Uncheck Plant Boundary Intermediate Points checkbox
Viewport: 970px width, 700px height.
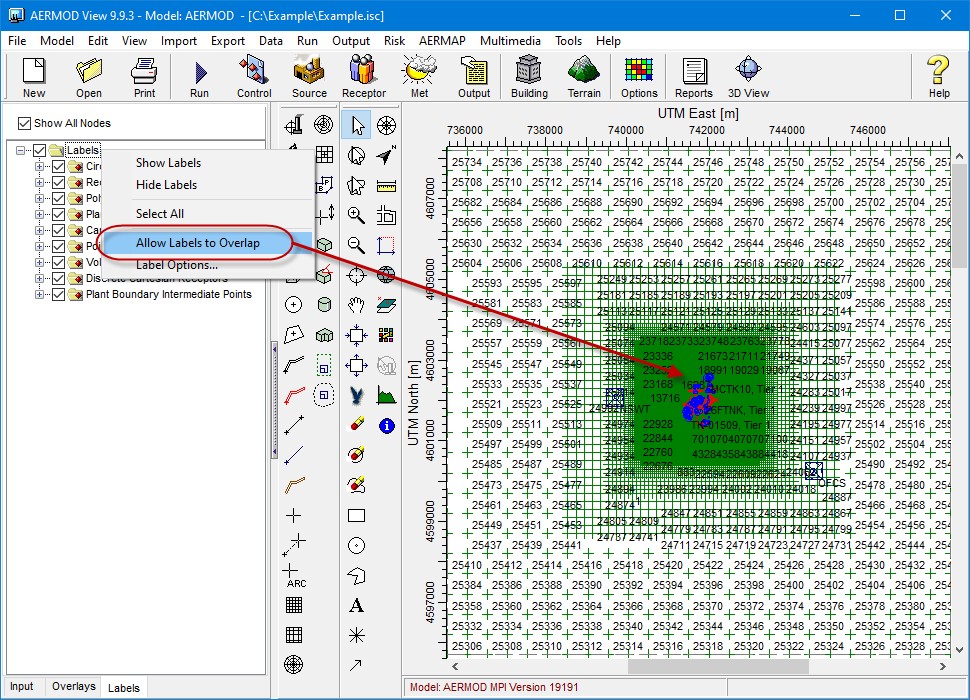tap(58, 294)
